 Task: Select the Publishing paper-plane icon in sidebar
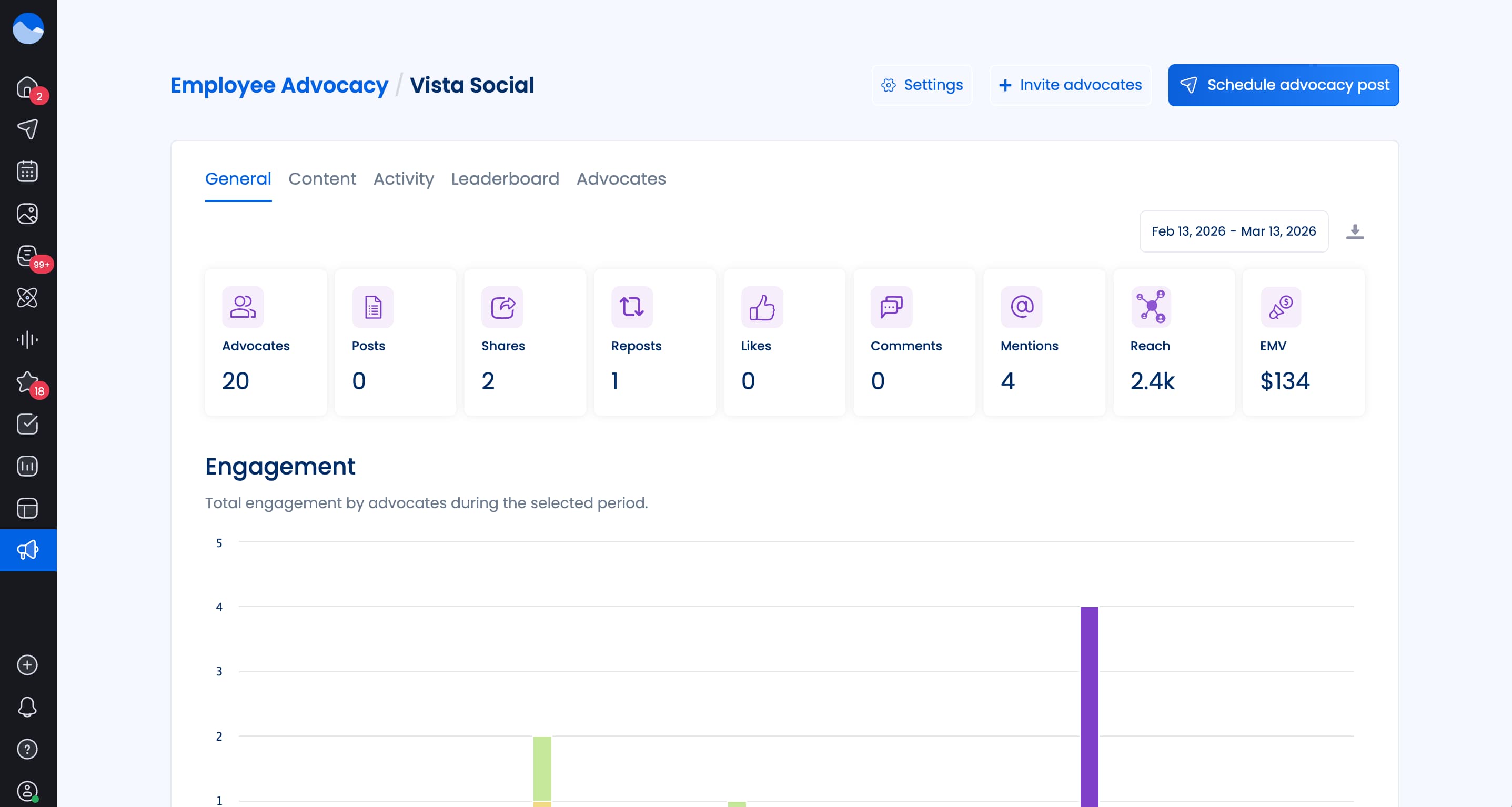pos(27,128)
